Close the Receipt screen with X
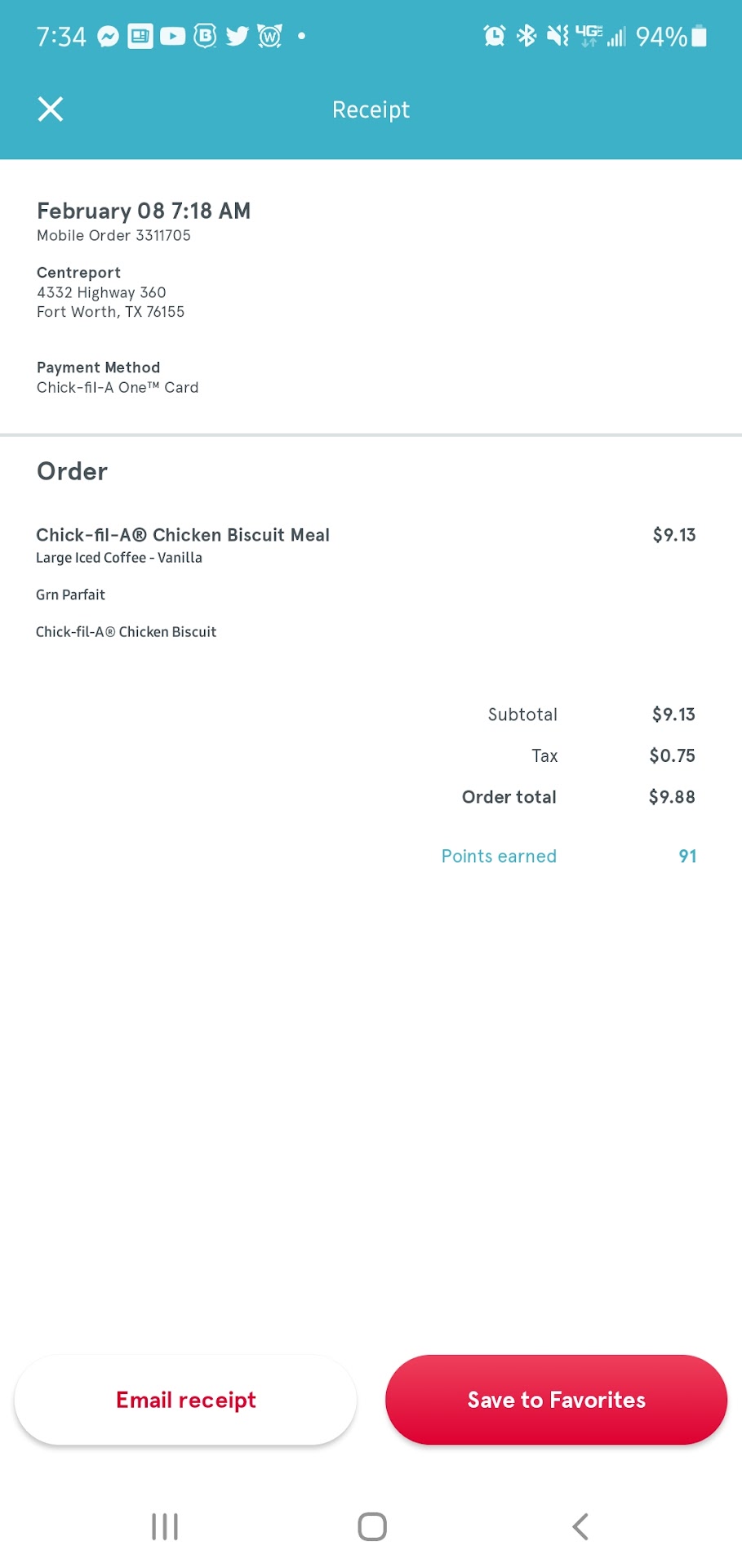742x1568 pixels. click(51, 109)
